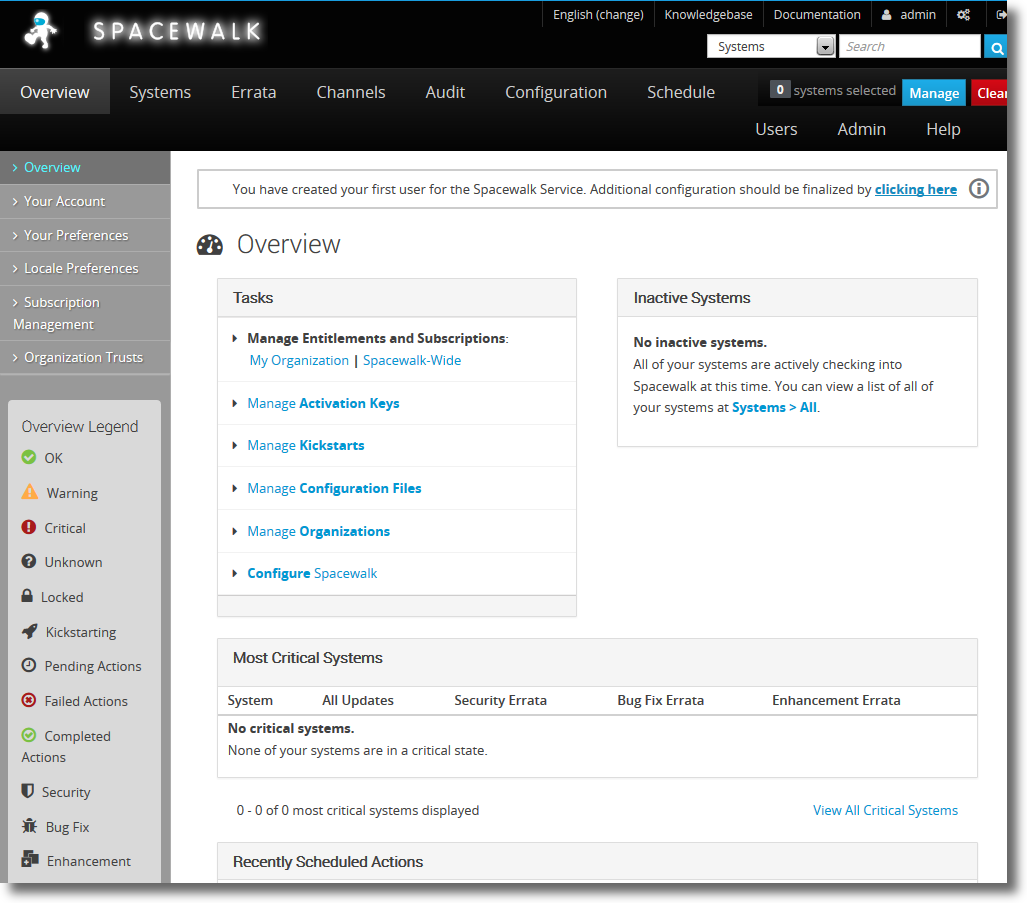
Task: Click the Unknown question mark icon
Action: tap(29, 561)
